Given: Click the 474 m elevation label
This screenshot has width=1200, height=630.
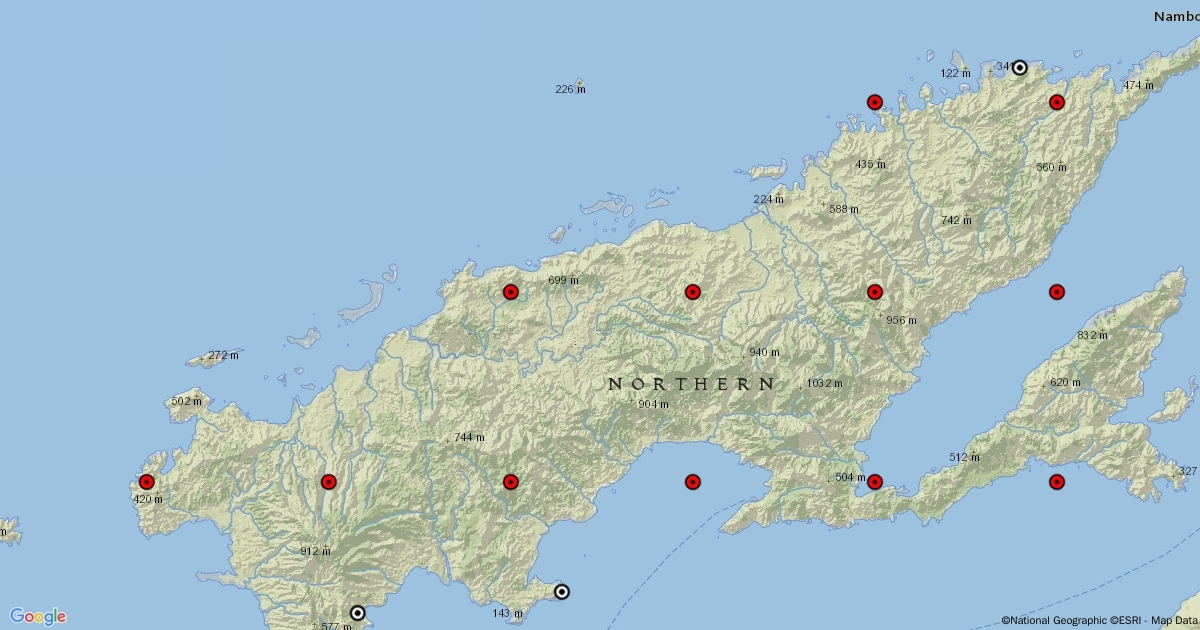Looking at the screenshot, I should pos(1138,86).
